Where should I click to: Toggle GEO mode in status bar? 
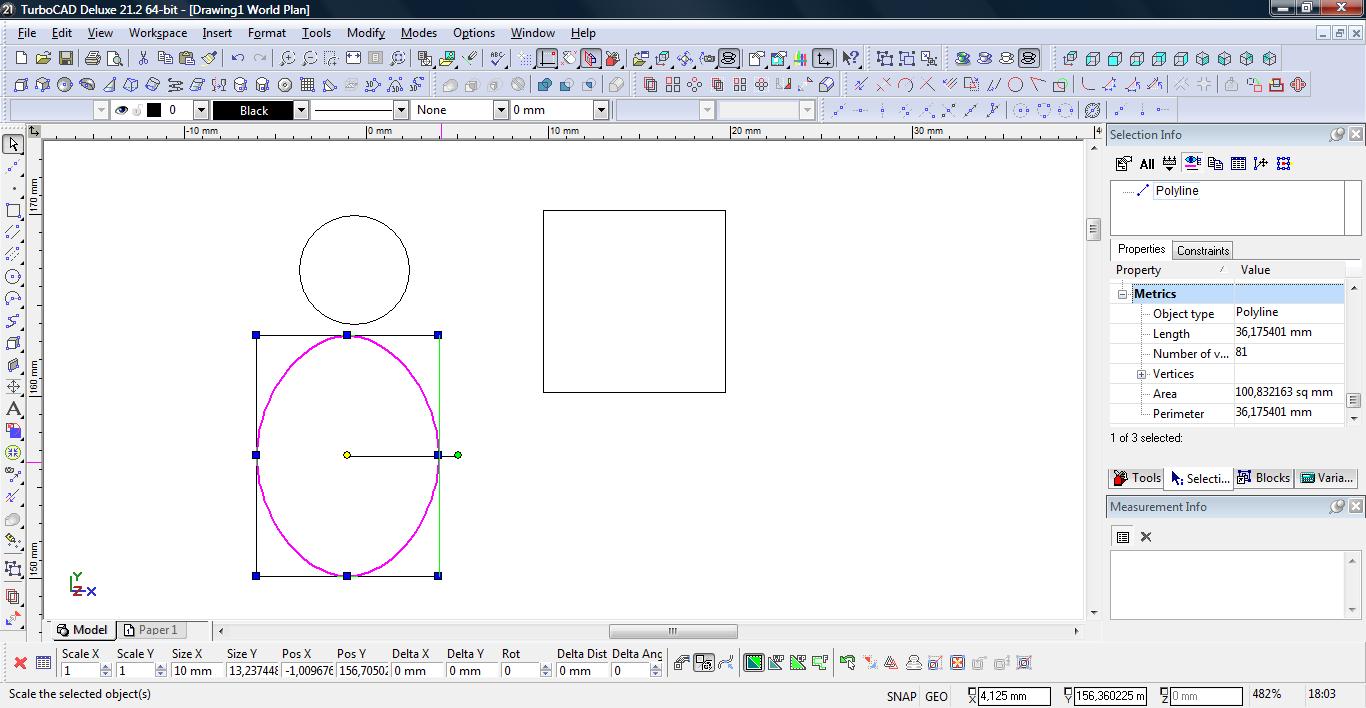(x=936, y=696)
